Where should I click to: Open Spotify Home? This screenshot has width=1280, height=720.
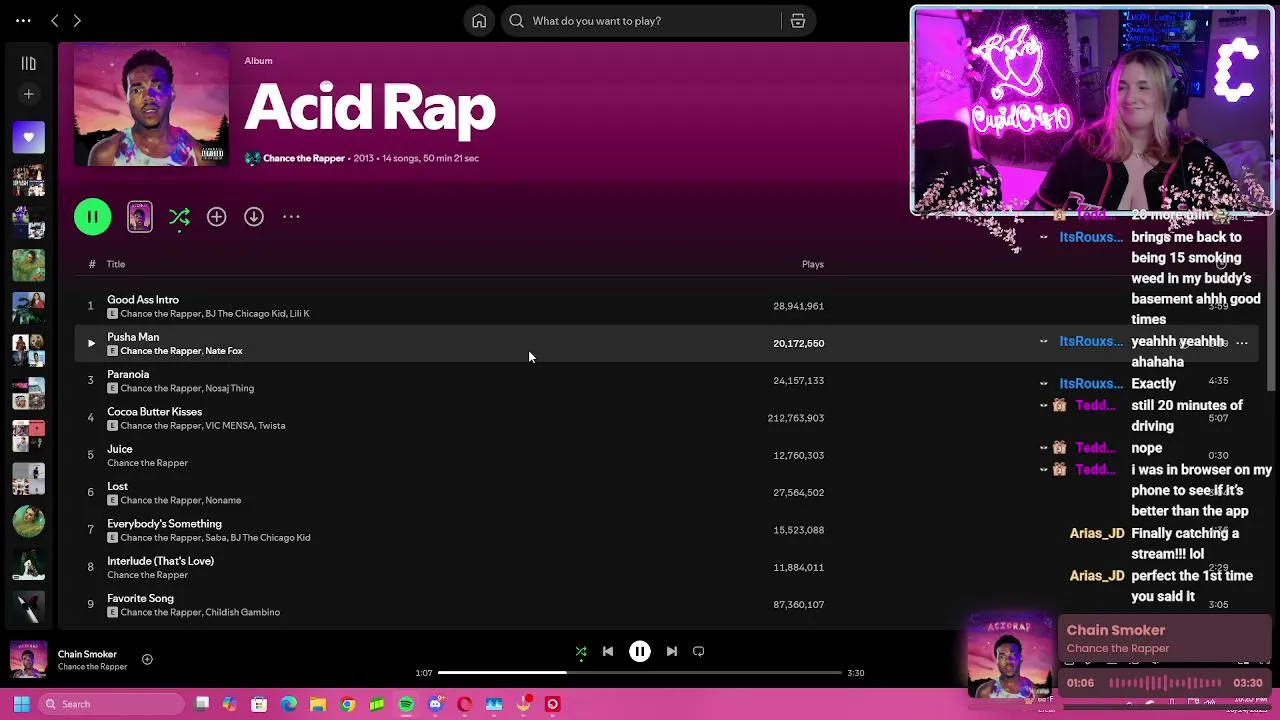479,20
